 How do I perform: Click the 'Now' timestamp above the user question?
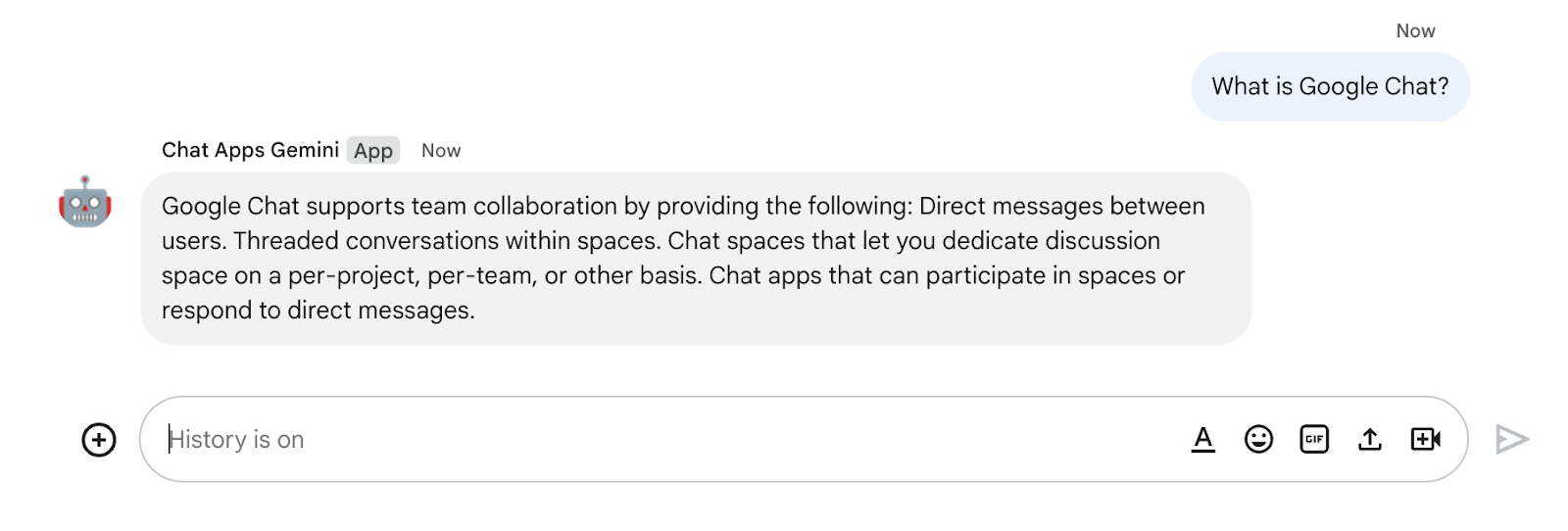tap(1415, 31)
